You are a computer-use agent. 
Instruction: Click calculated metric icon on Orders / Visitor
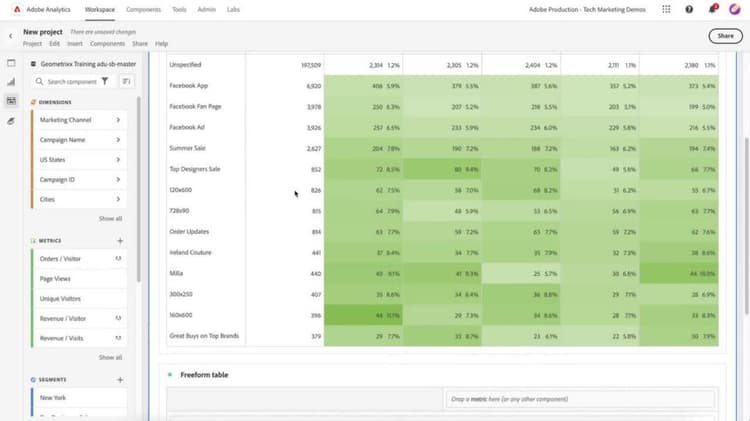click(118, 258)
